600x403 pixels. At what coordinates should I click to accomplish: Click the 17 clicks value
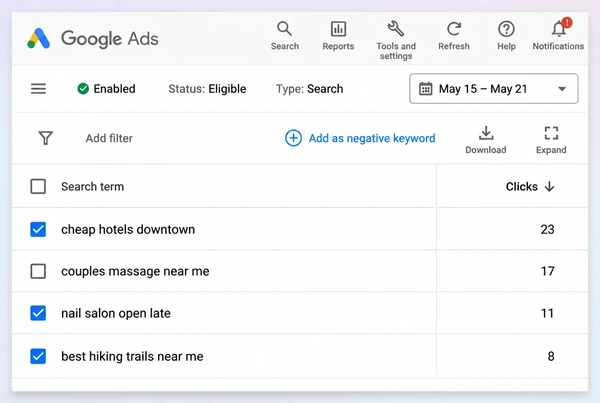(548, 271)
